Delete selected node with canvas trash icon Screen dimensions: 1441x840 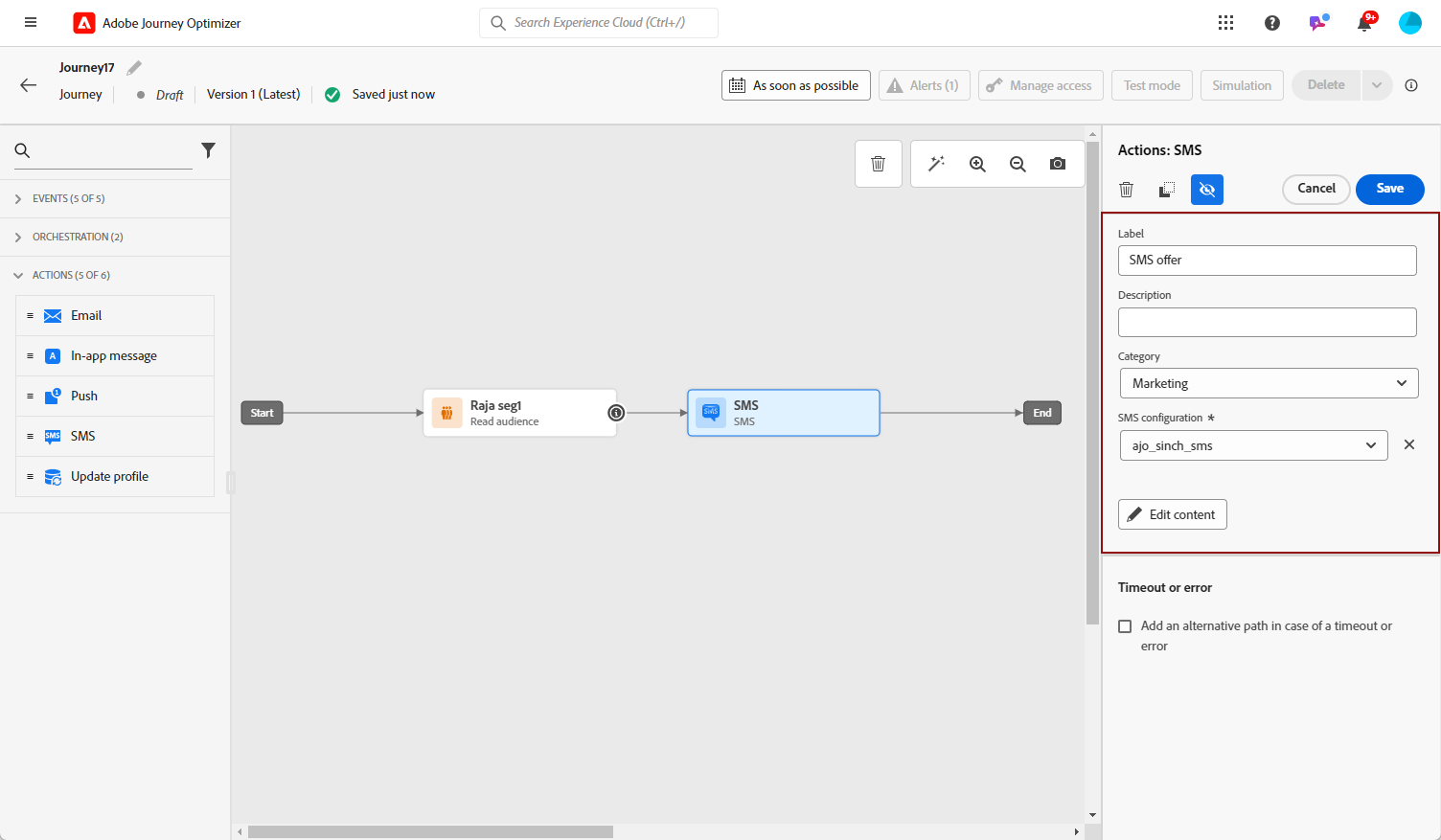click(878, 164)
